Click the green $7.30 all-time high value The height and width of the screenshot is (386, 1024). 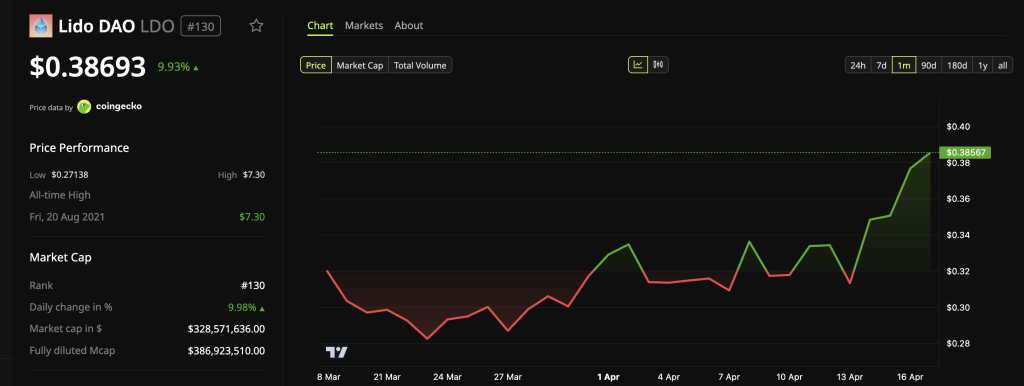[x=252, y=216]
